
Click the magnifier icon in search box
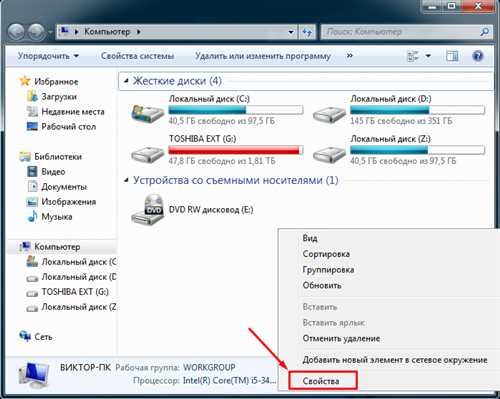(x=484, y=32)
